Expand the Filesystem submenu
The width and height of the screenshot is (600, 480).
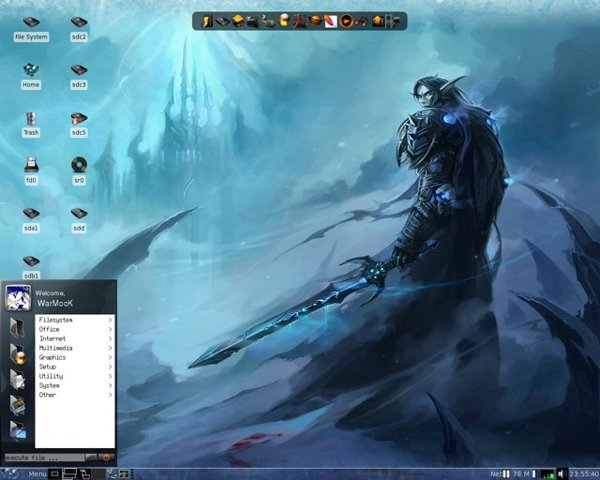coord(75,320)
